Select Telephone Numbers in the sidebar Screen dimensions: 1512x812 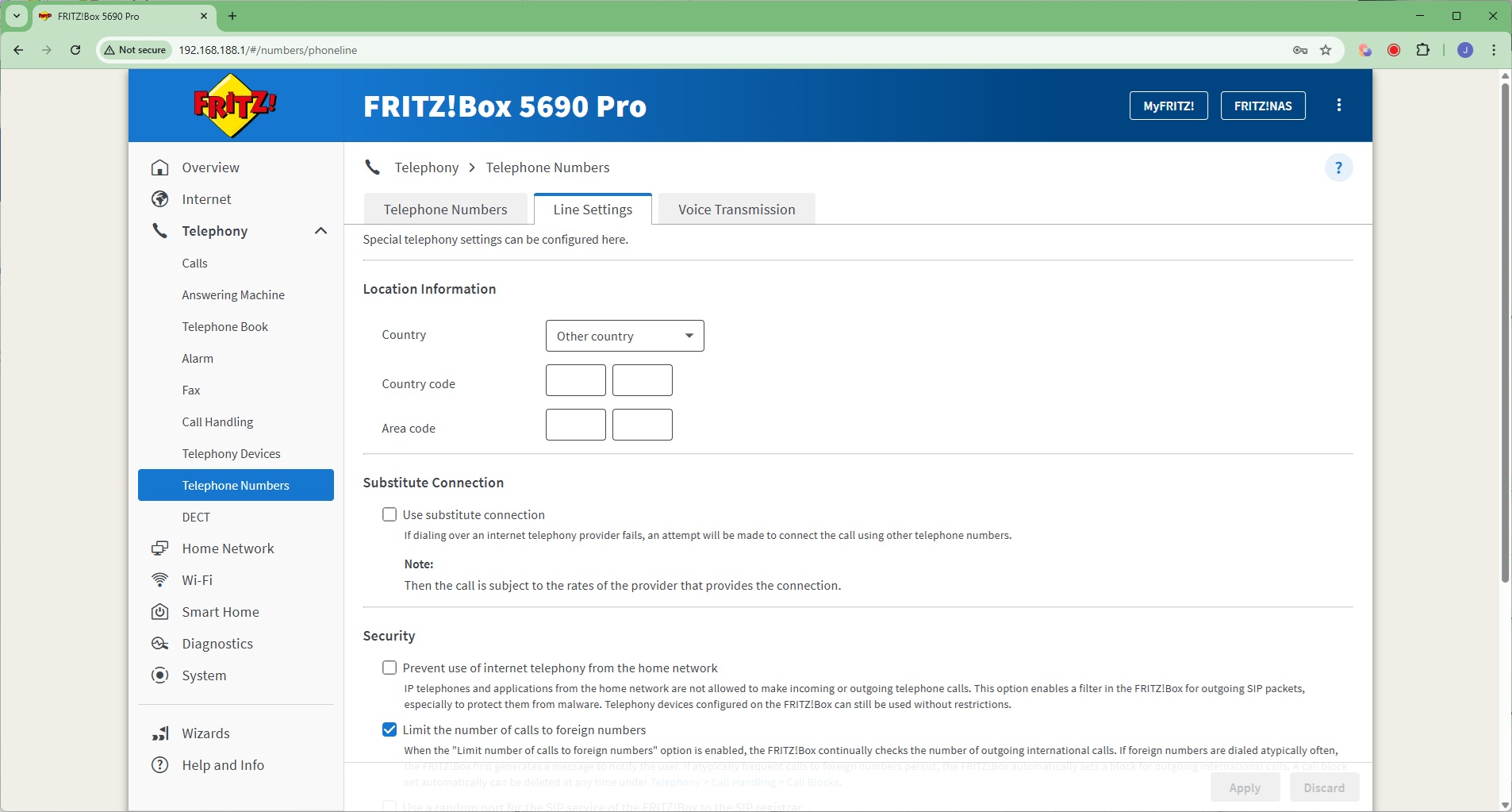(236, 485)
